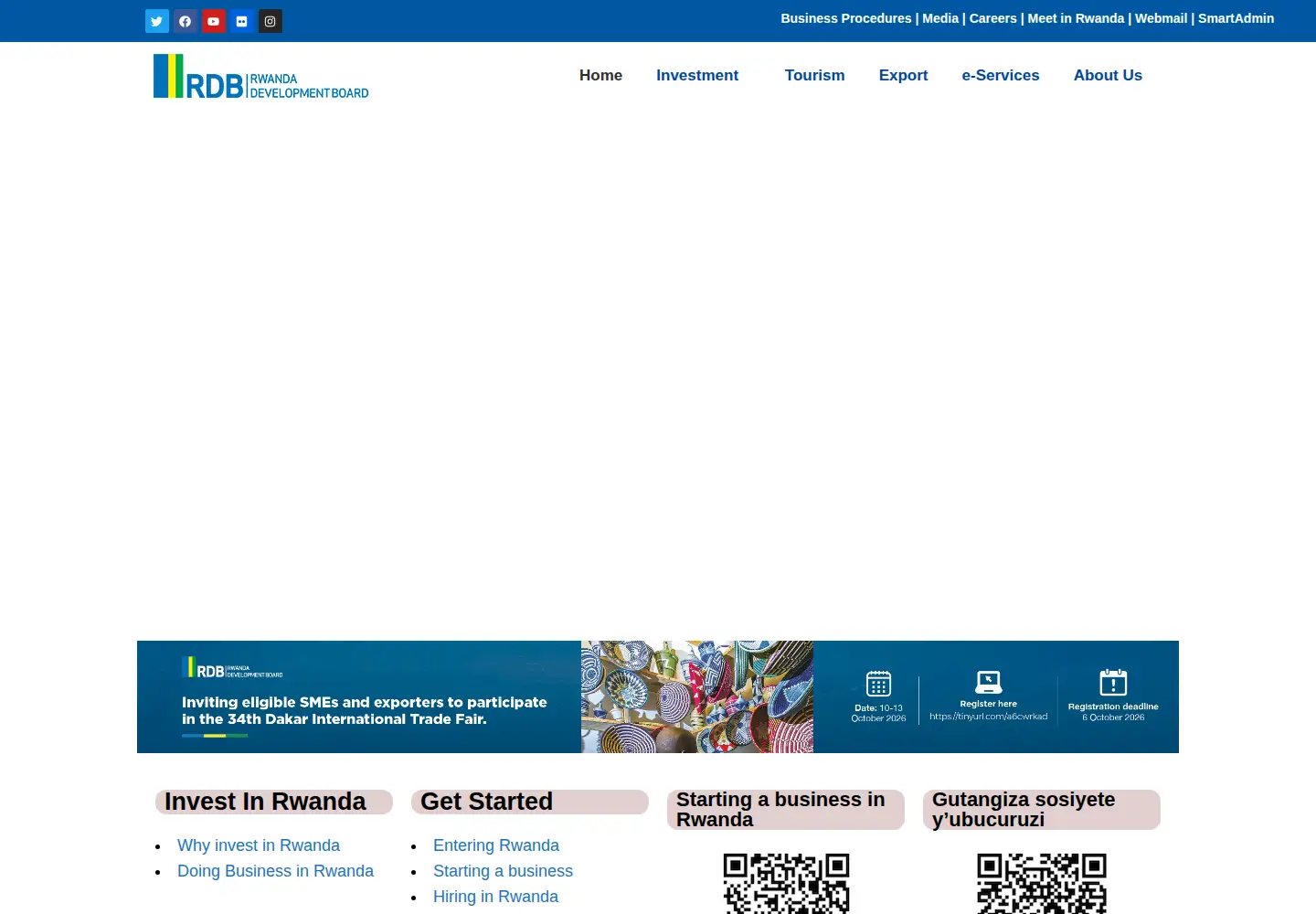The image size is (1316, 914).
Task: Open Doing Business in Rwanda link
Action: tap(275, 871)
